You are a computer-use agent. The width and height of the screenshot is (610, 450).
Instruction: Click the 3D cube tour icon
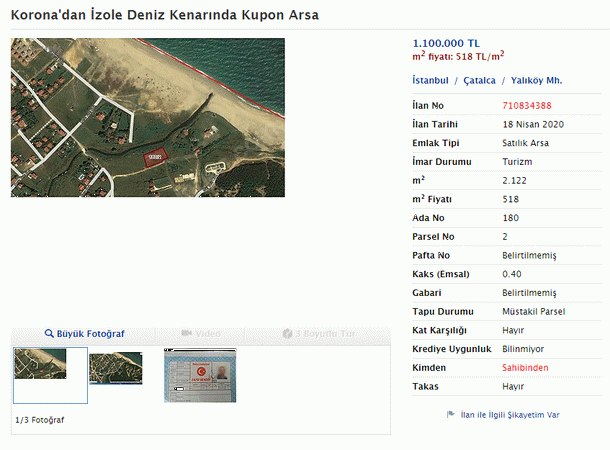(x=289, y=333)
